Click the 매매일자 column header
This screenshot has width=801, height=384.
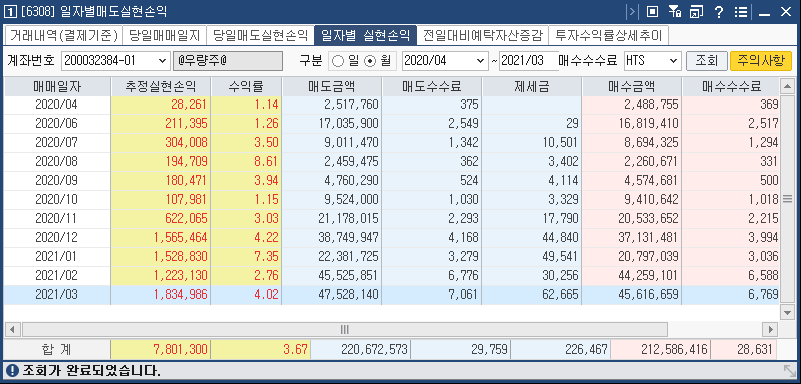pyautogui.click(x=58, y=87)
